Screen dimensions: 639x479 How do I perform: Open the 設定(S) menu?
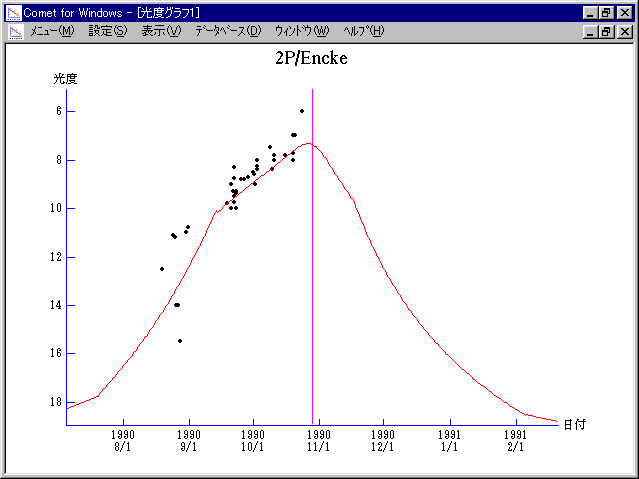coord(108,31)
